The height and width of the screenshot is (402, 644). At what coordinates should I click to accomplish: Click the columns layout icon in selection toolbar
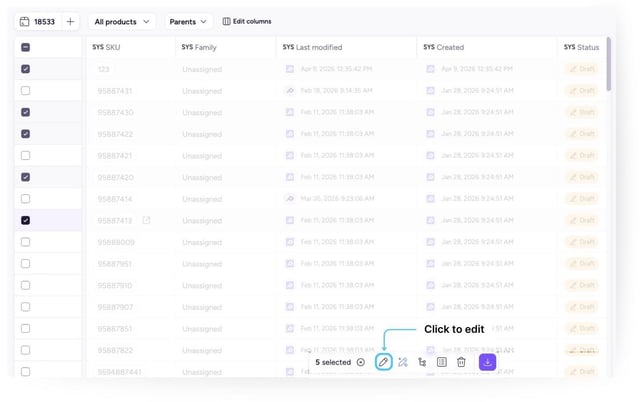[x=442, y=362]
